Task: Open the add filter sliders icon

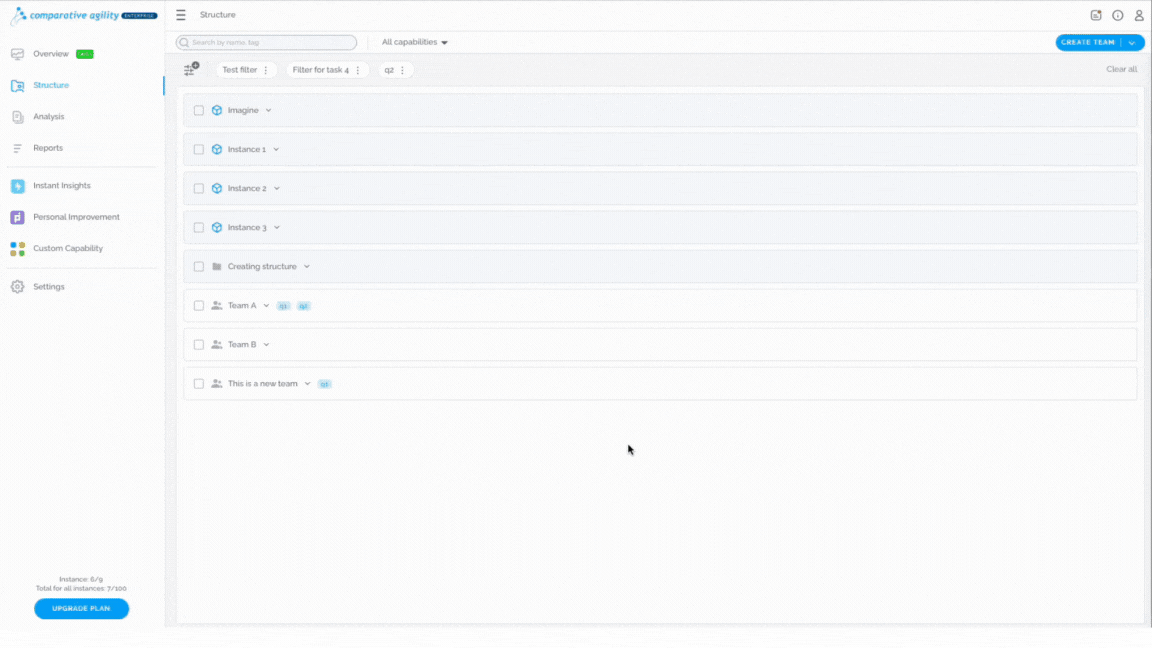Action: tap(191, 69)
